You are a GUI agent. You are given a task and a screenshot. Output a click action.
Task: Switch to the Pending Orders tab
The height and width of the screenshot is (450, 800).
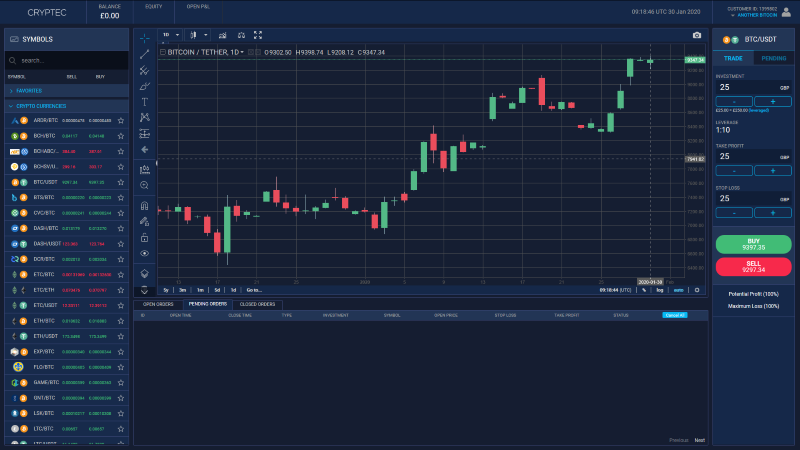coord(208,304)
